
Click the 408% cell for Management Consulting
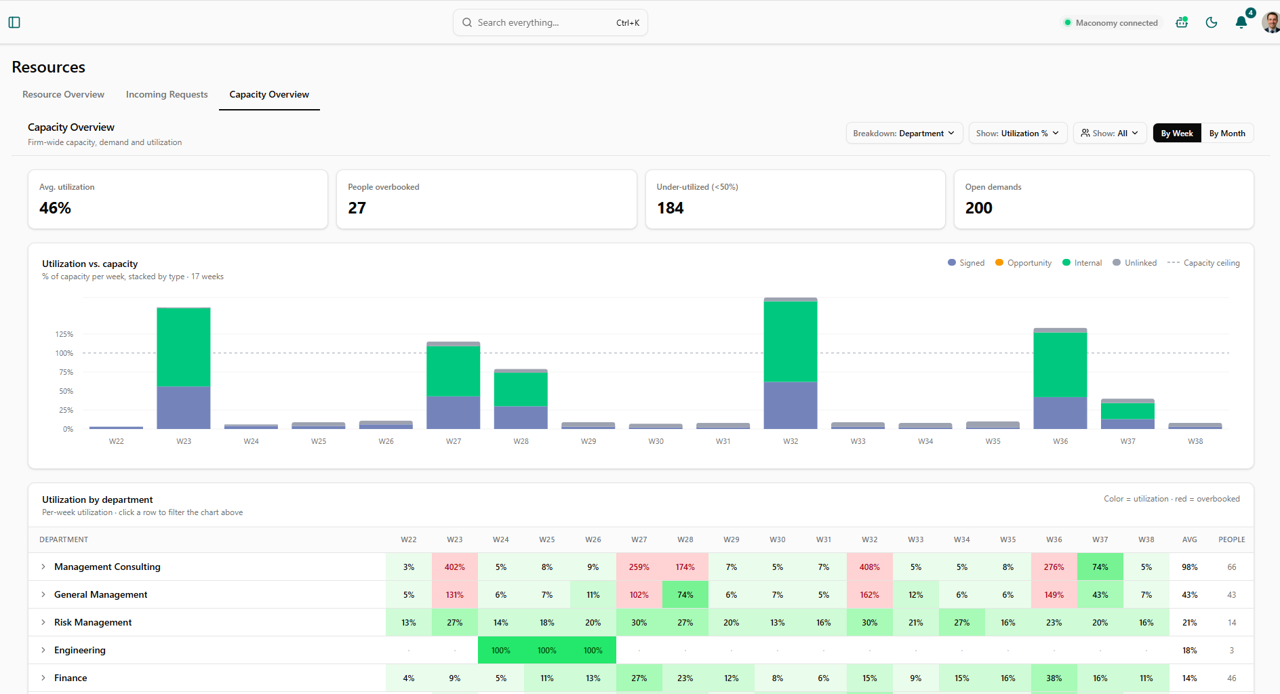870,567
